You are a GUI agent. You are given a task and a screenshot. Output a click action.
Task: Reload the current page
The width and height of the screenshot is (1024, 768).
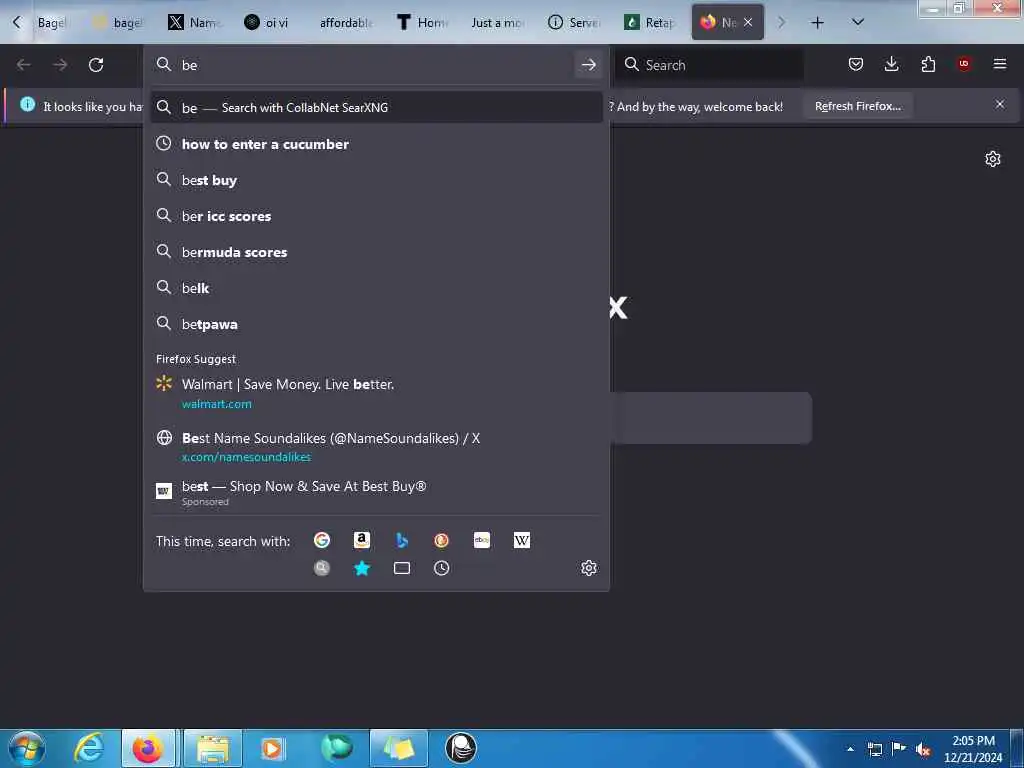click(x=96, y=65)
